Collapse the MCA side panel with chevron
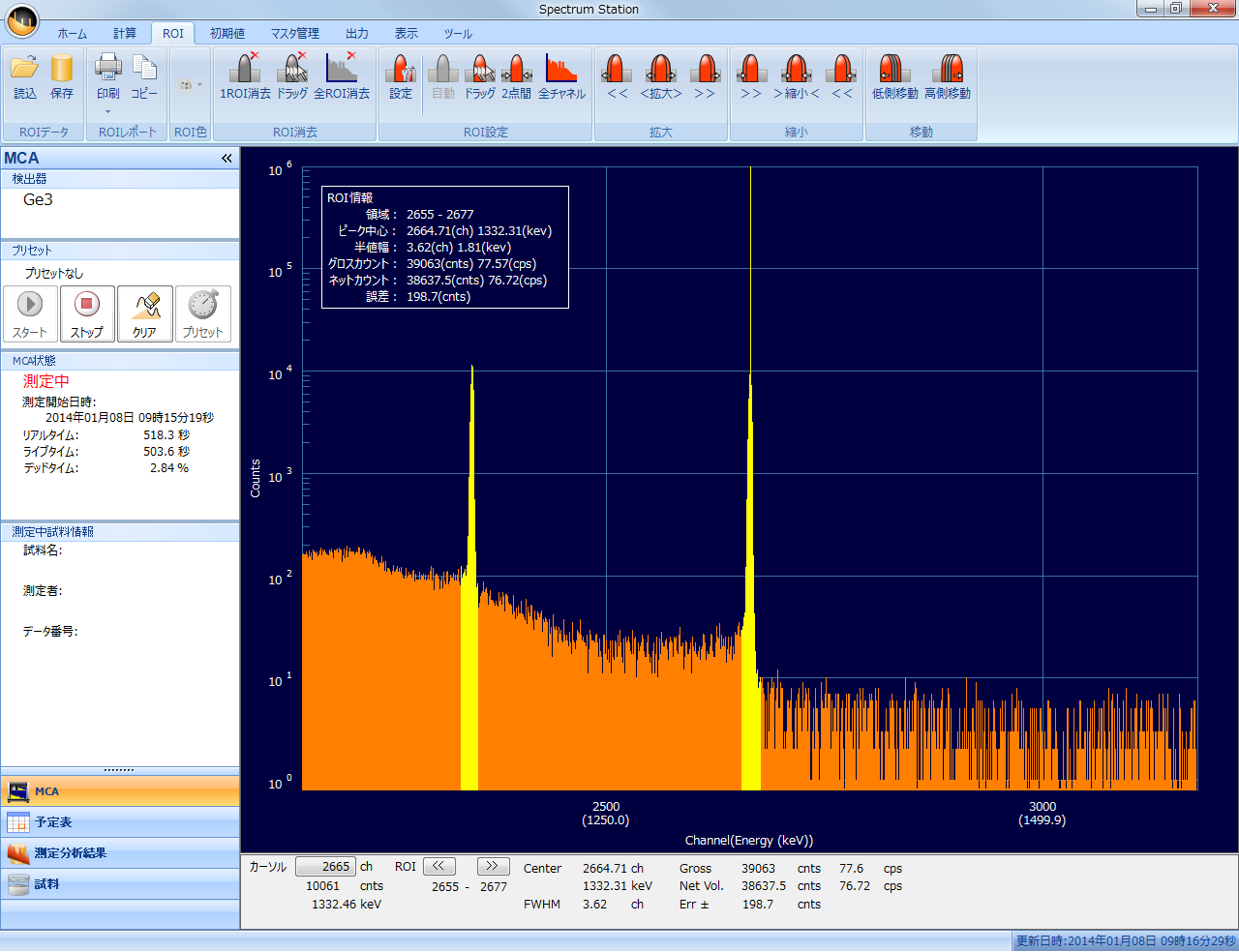This screenshot has height=952, width=1239. tap(227, 158)
